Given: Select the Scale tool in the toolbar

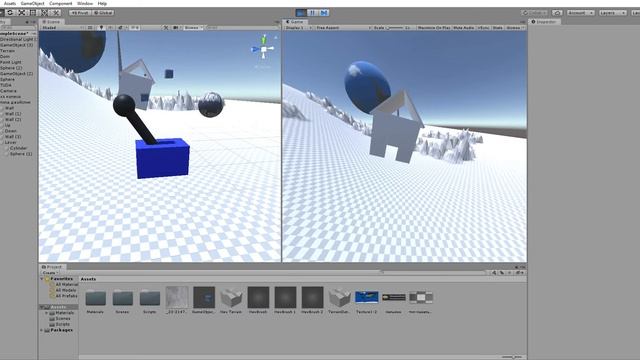Looking at the screenshot, I should (x=21, y=13).
